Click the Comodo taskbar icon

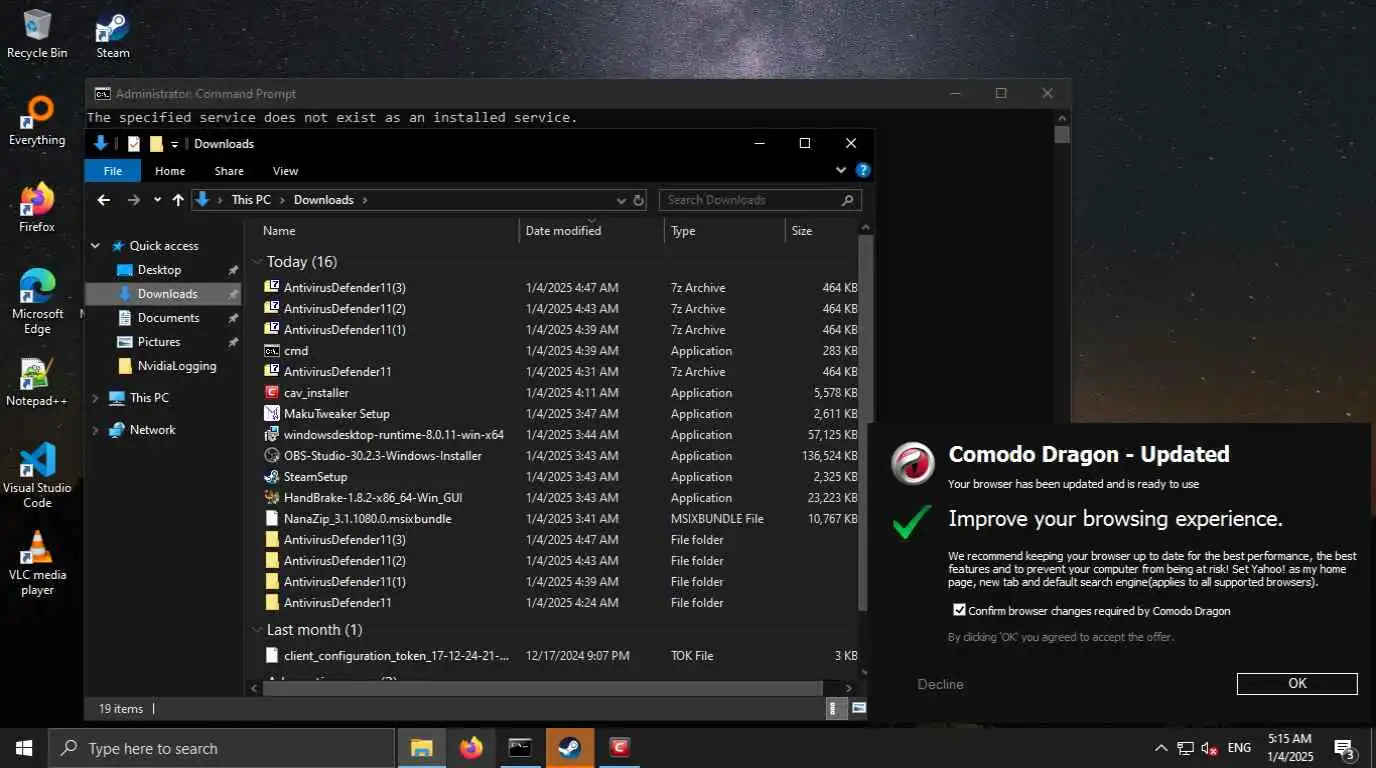click(620, 748)
